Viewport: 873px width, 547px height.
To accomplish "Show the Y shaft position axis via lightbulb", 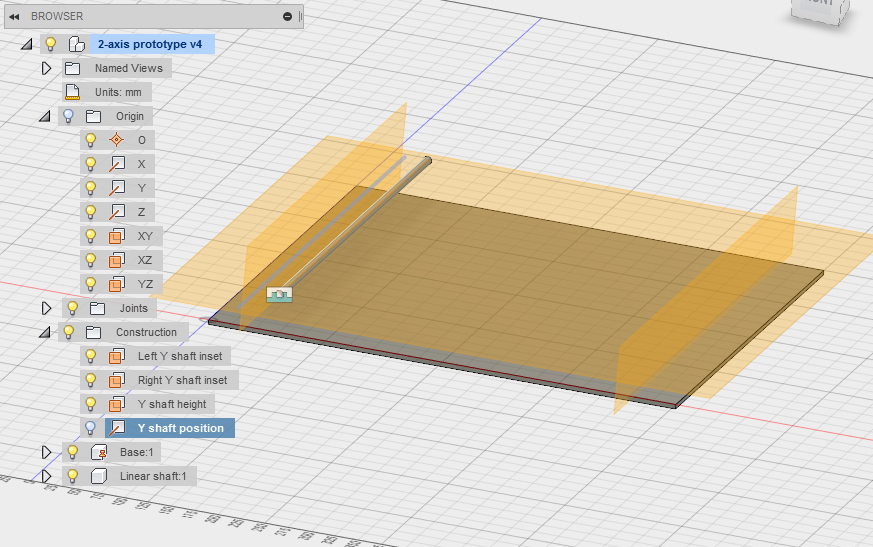I will coord(92,428).
